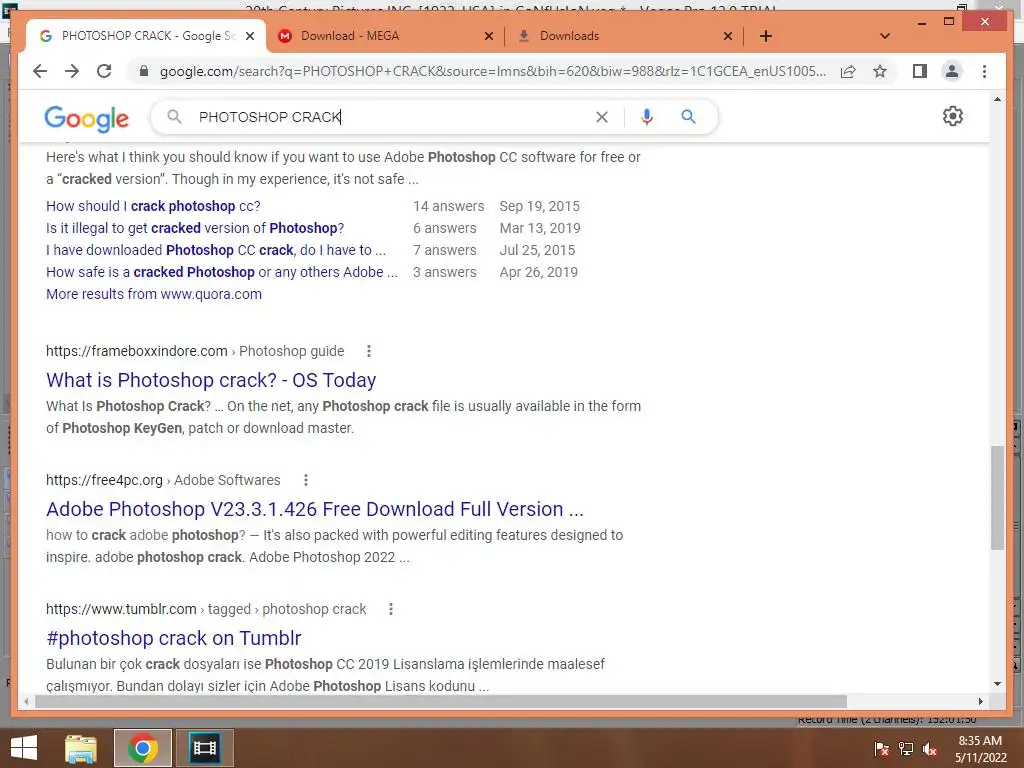Viewport: 1024px width, 768px height.
Task: Bookmark this page with star icon
Action: [880, 71]
